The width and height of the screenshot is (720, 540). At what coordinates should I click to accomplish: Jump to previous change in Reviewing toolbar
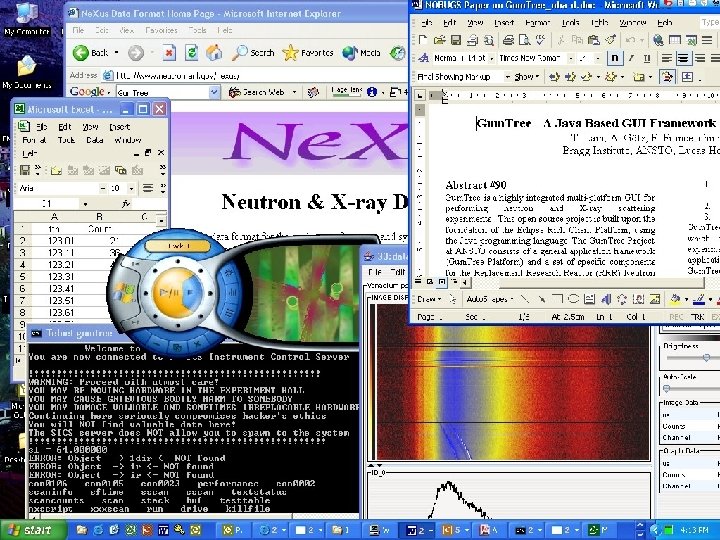point(554,77)
